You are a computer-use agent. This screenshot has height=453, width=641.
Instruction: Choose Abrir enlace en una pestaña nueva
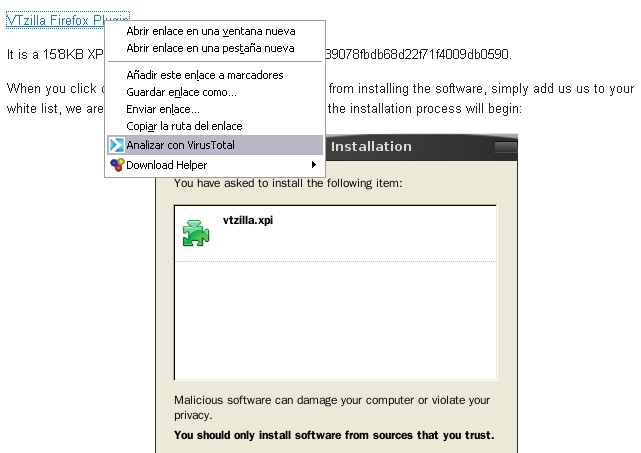coord(215,48)
